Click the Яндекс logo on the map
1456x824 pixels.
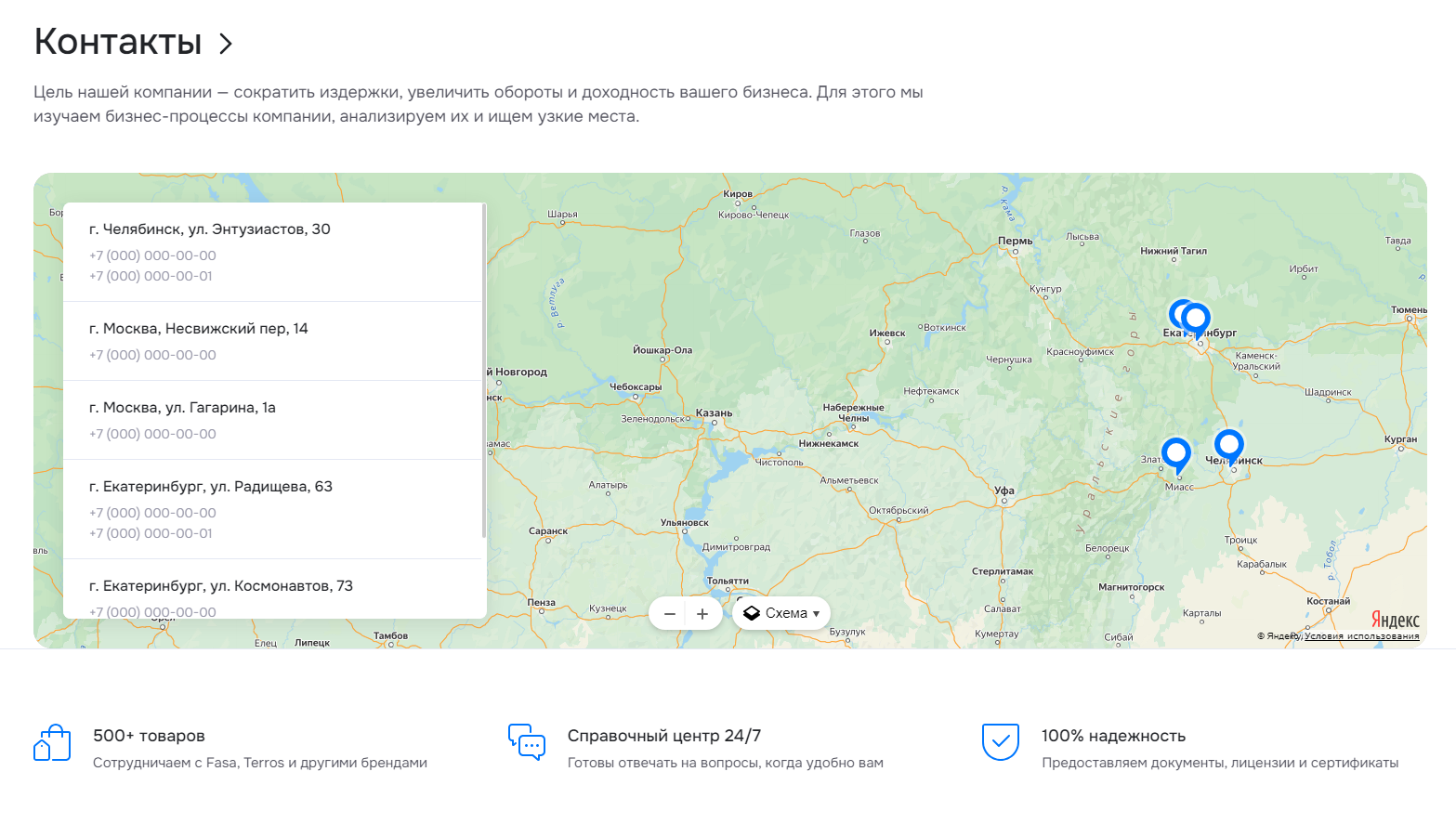[1396, 620]
